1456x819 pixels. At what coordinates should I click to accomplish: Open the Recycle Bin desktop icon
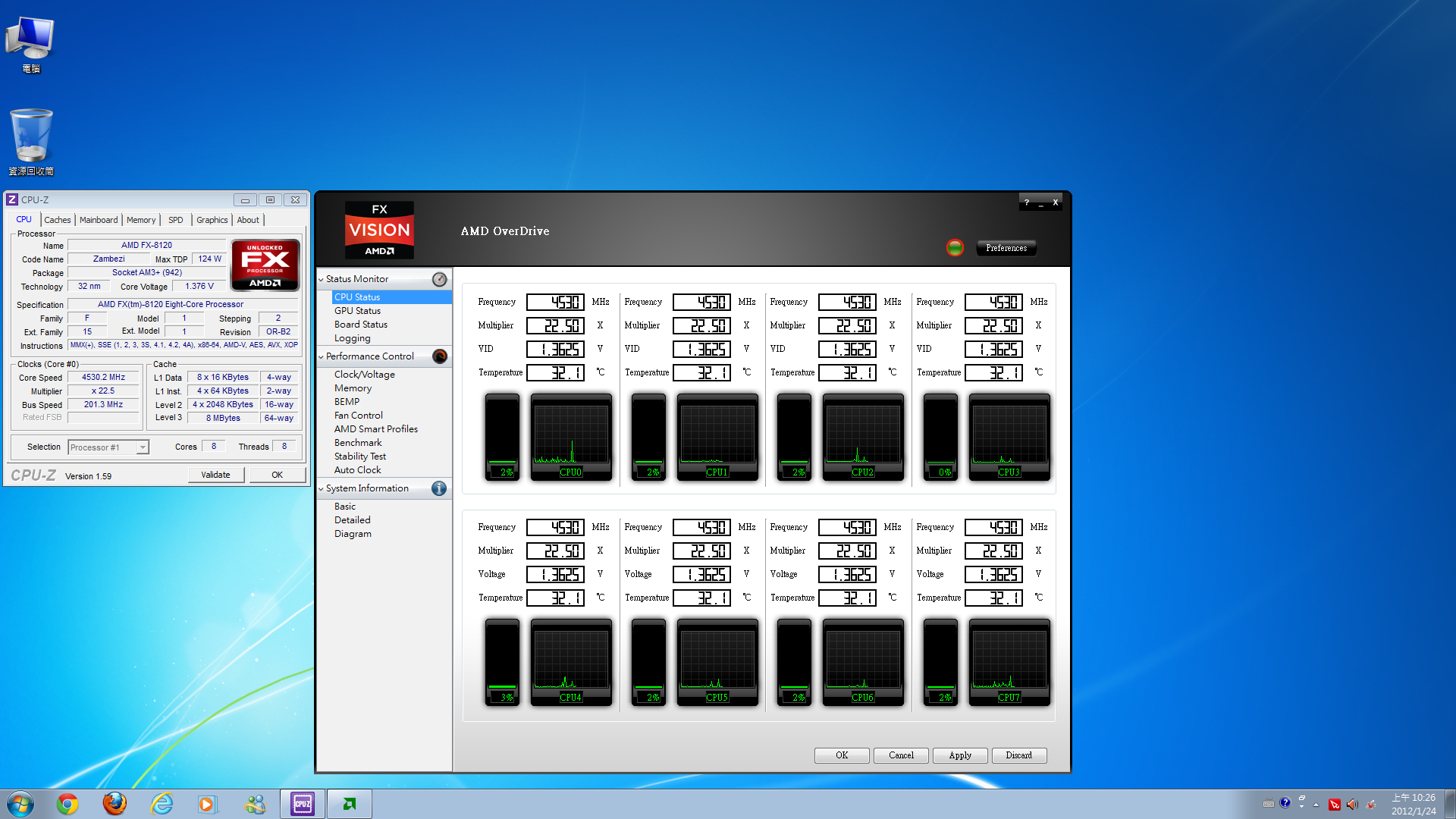point(31,143)
